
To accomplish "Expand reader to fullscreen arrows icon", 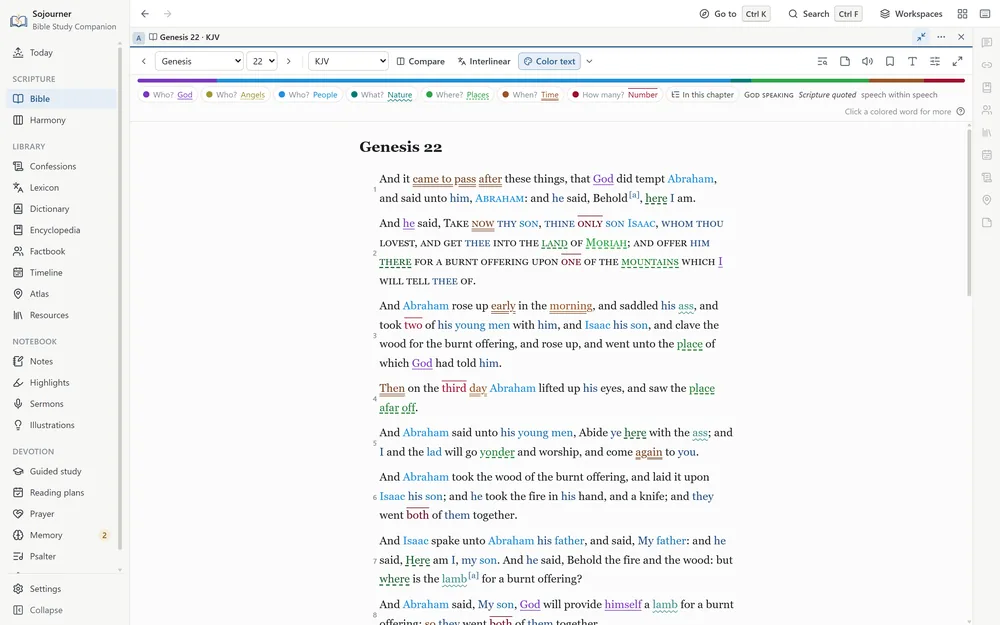I will [x=957, y=61].
